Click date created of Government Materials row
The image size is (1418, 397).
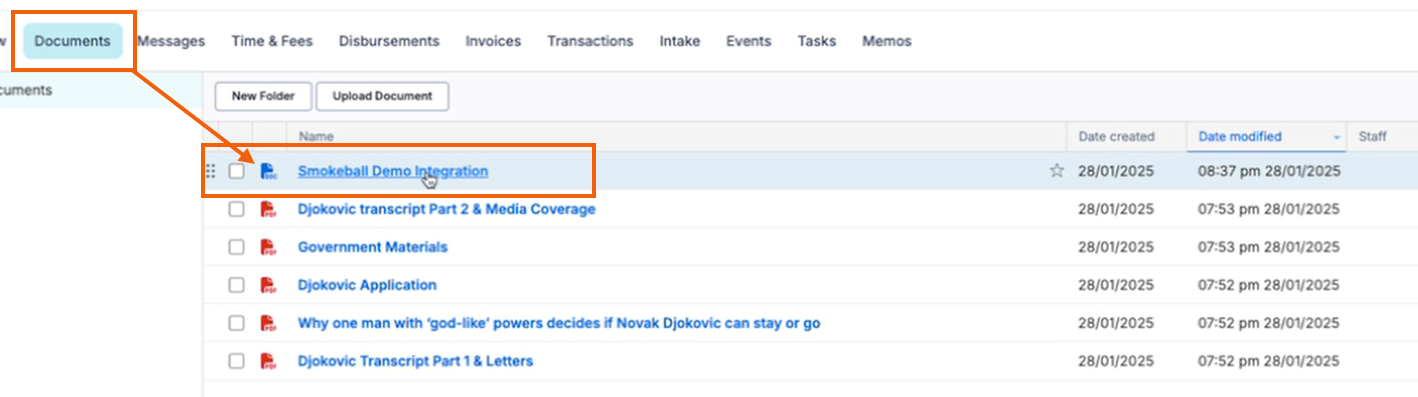[x=1116, y=247]
